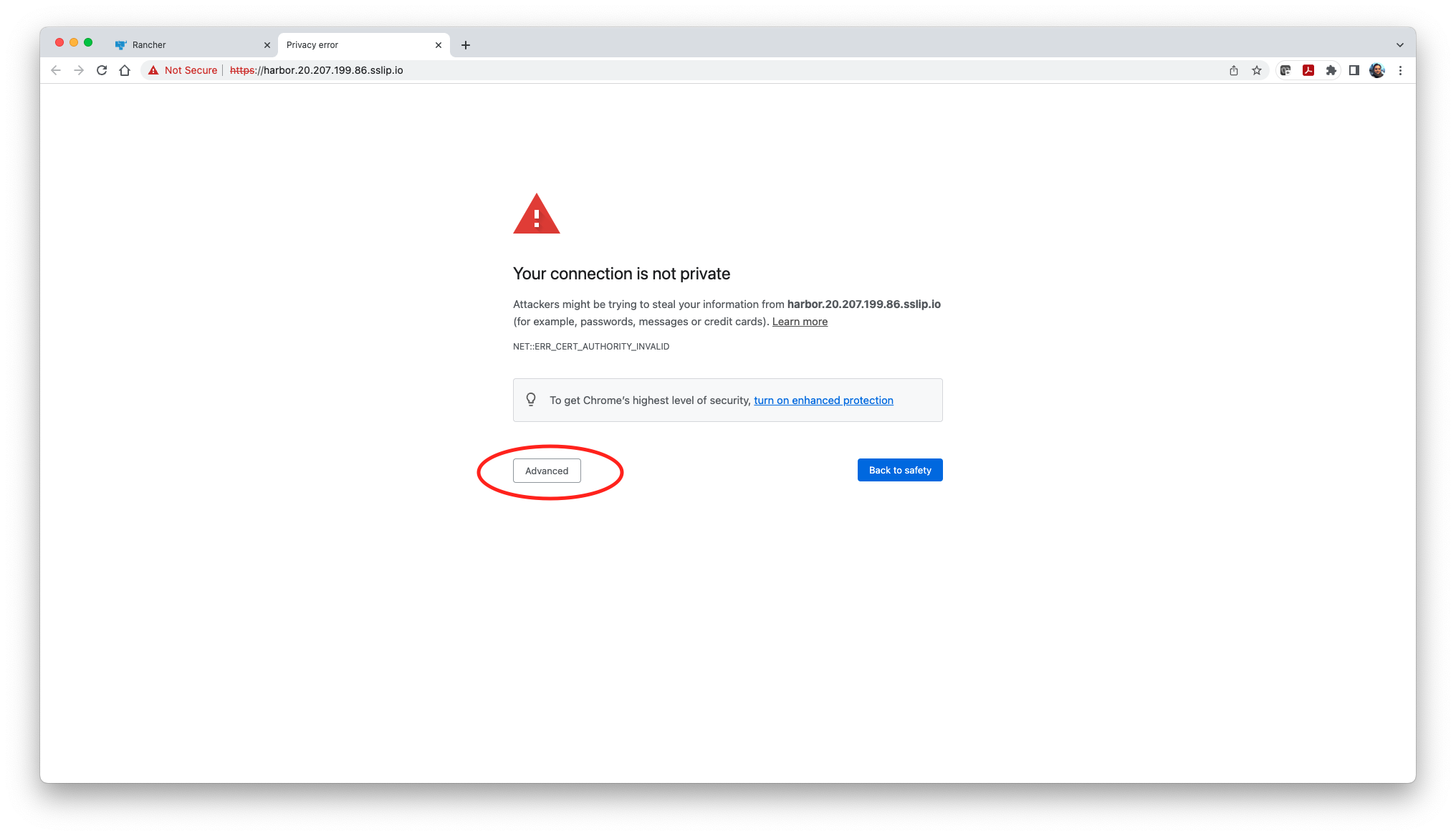Click the page reload icon
1456x836 pixels.
tap(102, 70)
